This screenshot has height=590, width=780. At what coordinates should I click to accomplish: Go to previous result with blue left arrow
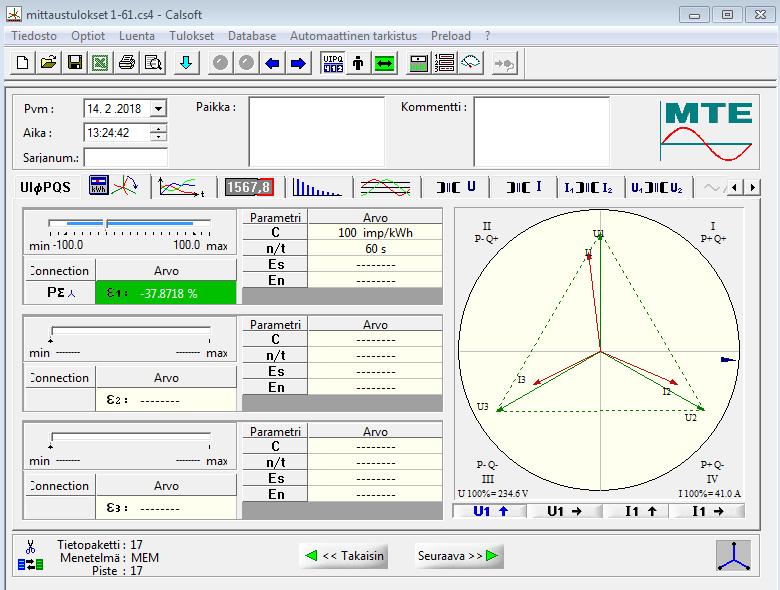click(x=272, y=63)
